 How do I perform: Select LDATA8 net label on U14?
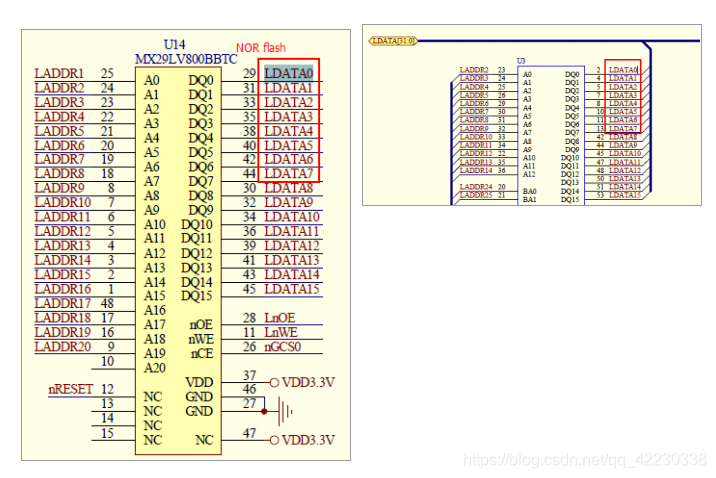click(289, 189)
